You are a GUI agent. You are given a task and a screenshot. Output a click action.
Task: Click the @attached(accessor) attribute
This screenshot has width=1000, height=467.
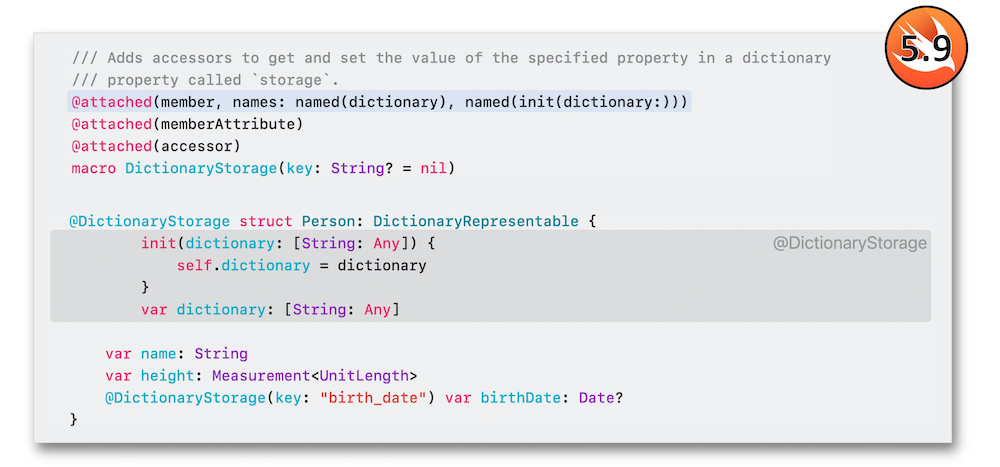pyautogui.click(x=156, y=147)
